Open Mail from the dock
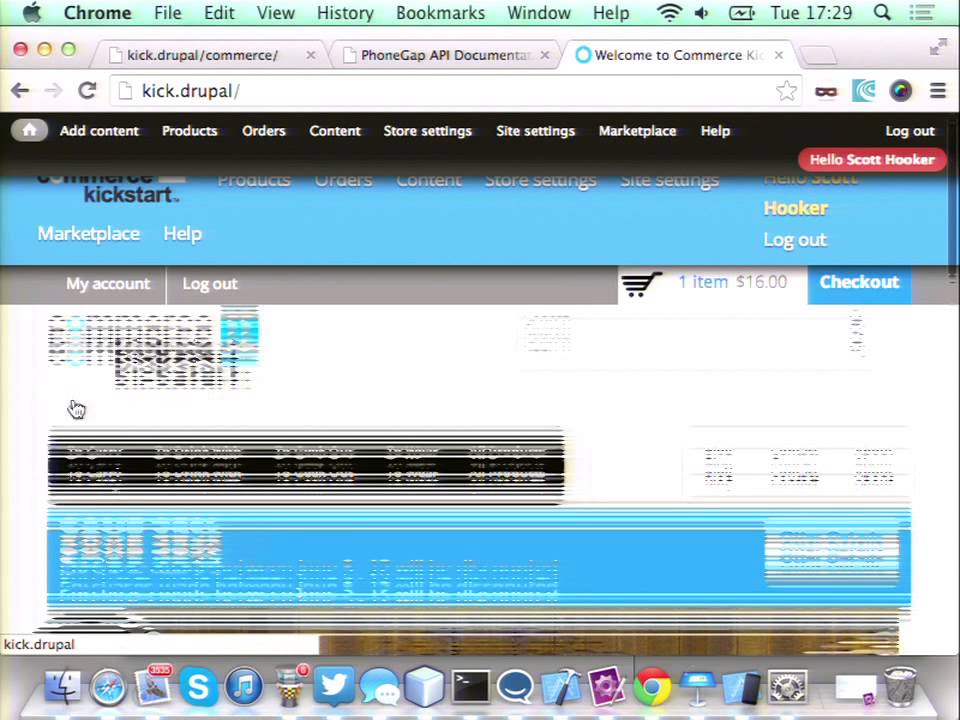The height and width of the screenshot is (720, 960). click(x=152, y=686)
